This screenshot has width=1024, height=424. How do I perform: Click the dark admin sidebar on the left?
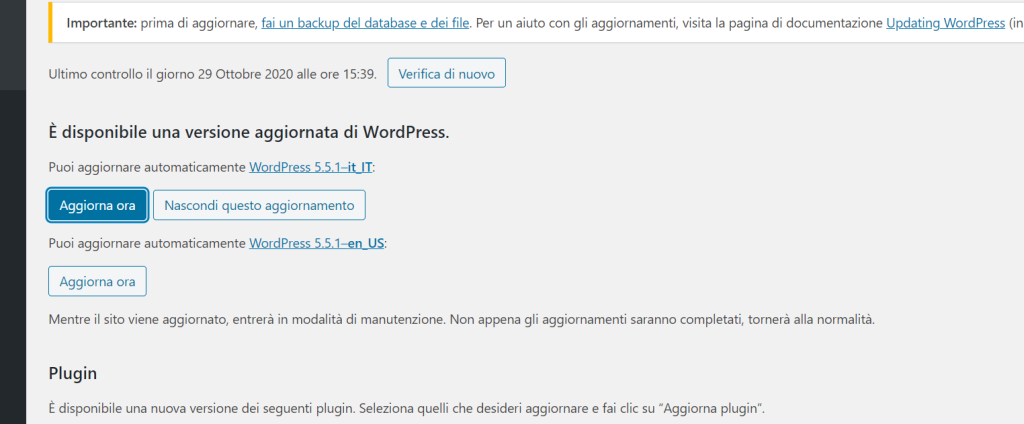point(12,250)
